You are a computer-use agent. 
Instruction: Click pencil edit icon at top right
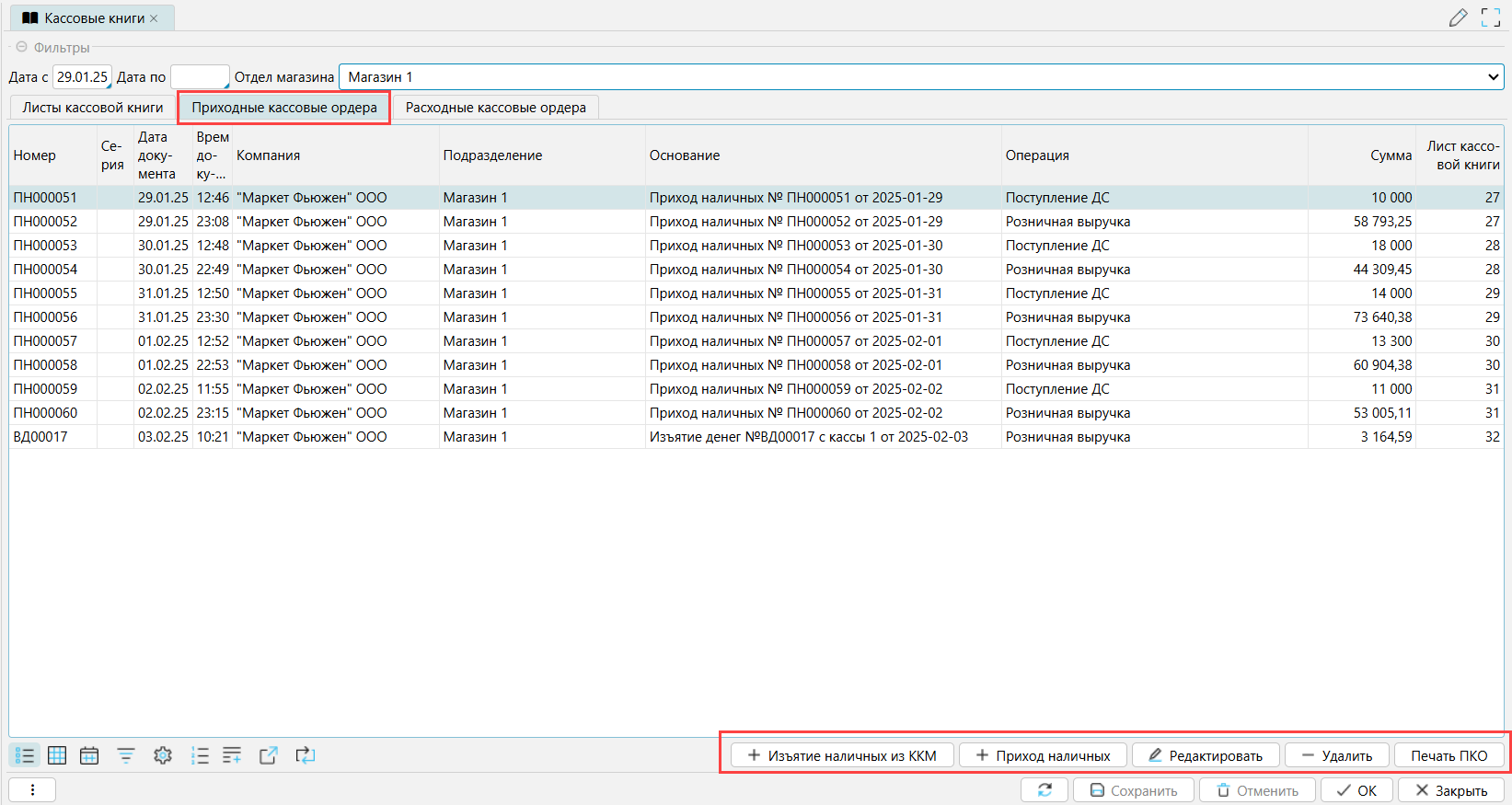1458,17
